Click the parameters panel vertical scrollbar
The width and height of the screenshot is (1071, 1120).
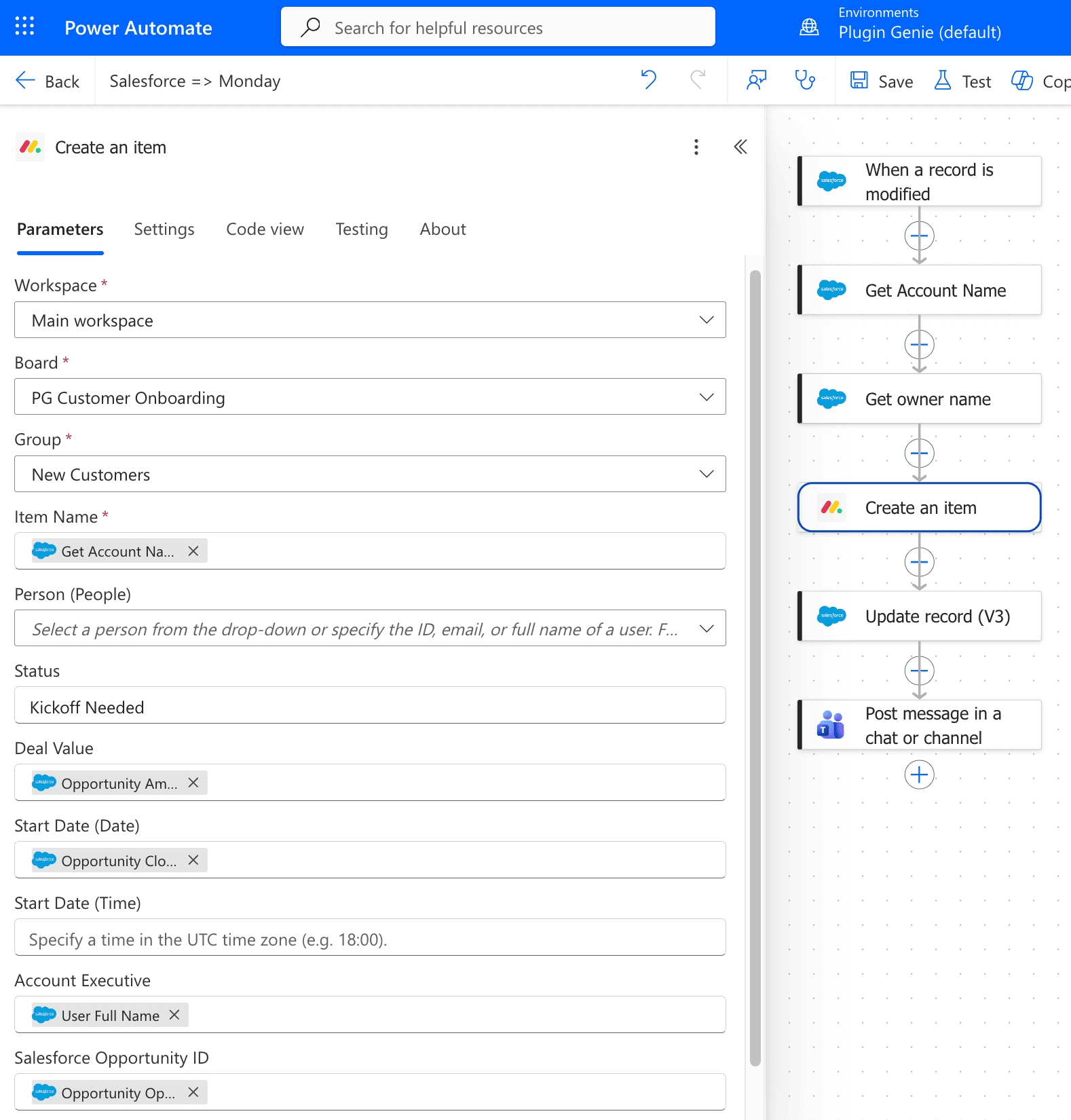tap(755, 669)
